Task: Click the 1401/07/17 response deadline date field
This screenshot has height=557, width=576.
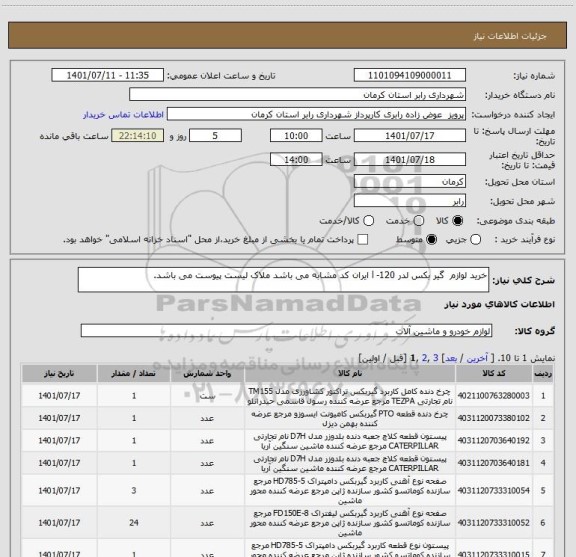Action: (410, 136)
